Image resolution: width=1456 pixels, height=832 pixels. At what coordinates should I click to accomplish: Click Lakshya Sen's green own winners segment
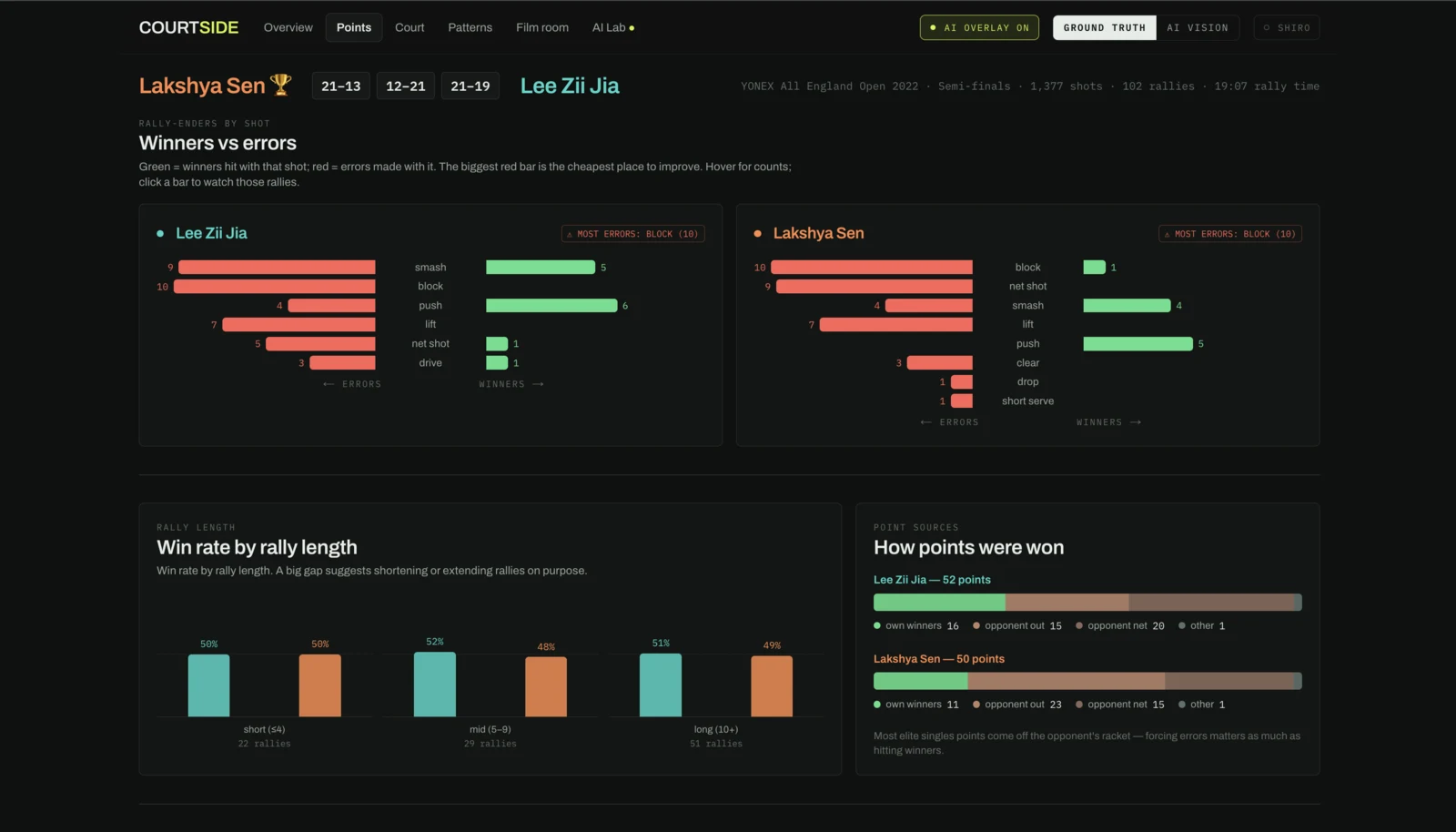click(x=920, y=681)
